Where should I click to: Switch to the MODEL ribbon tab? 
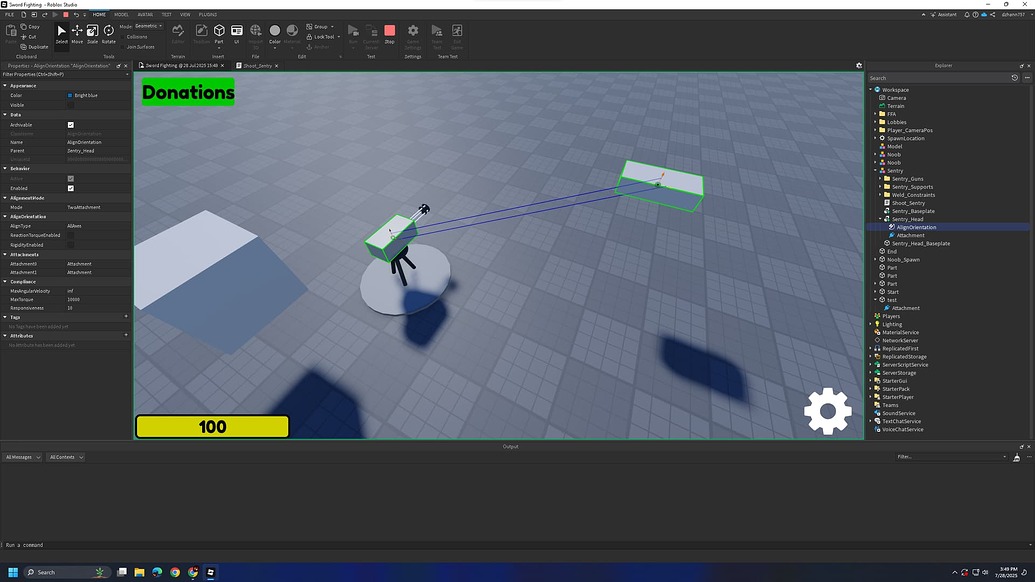121,14
